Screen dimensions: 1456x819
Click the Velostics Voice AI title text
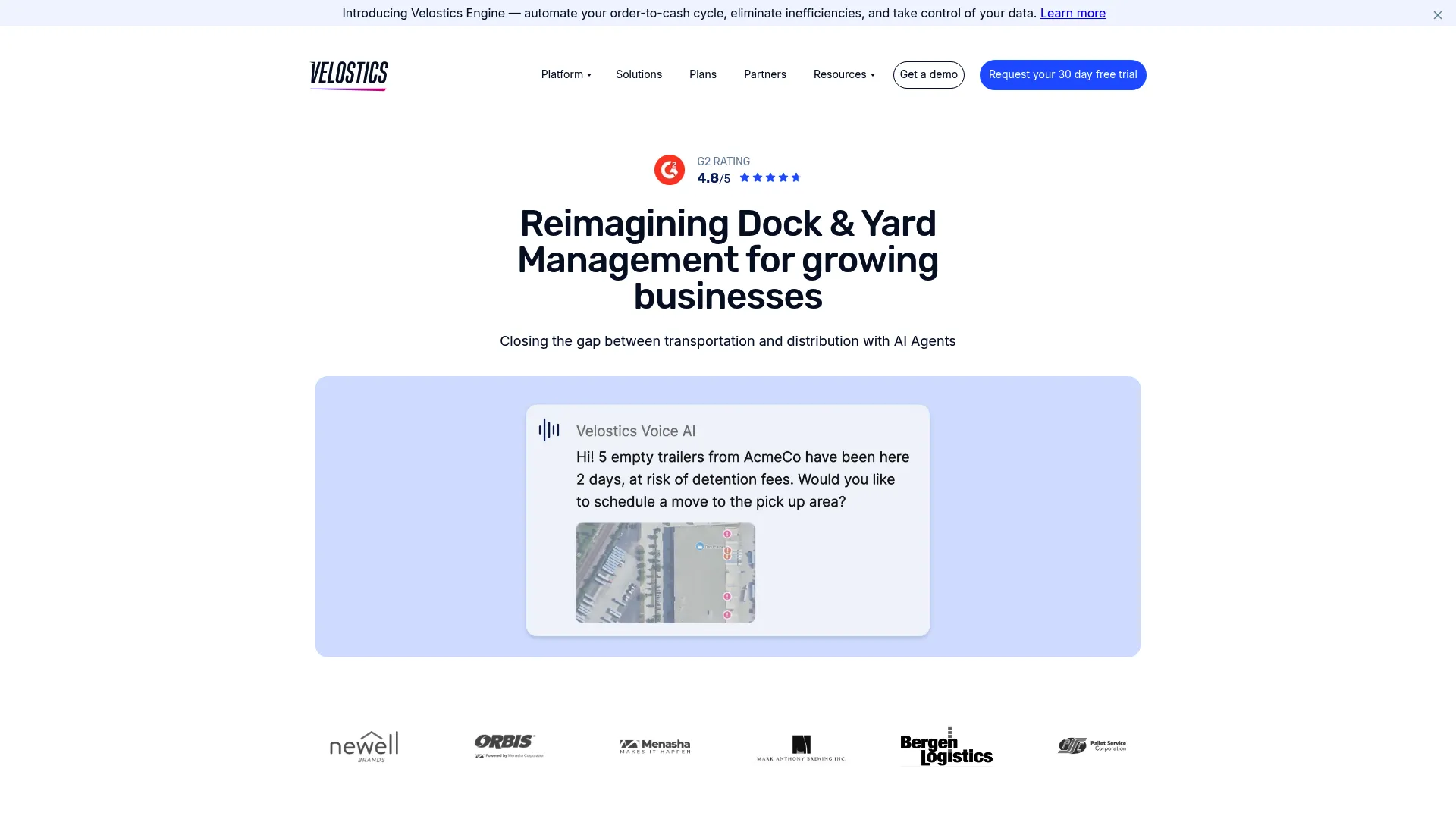pos(635,431)
